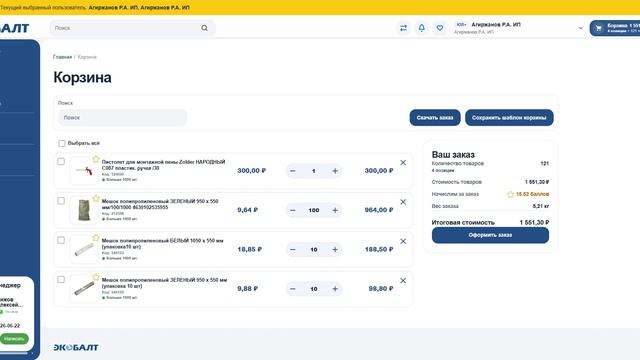
Task: Remove the 98,80 ₽ item from cart
Action: point(403,280)
